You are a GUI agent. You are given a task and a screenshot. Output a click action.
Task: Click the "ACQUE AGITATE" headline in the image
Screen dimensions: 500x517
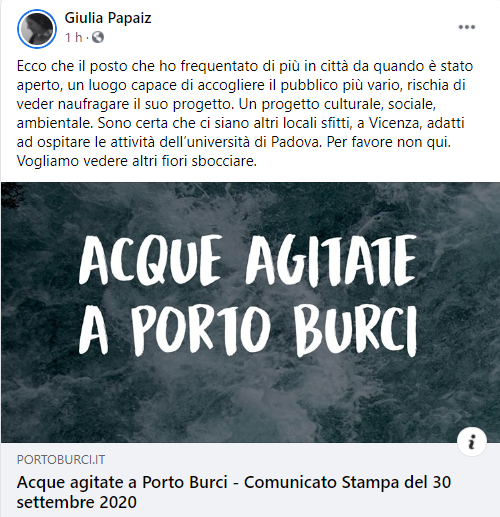248,261
